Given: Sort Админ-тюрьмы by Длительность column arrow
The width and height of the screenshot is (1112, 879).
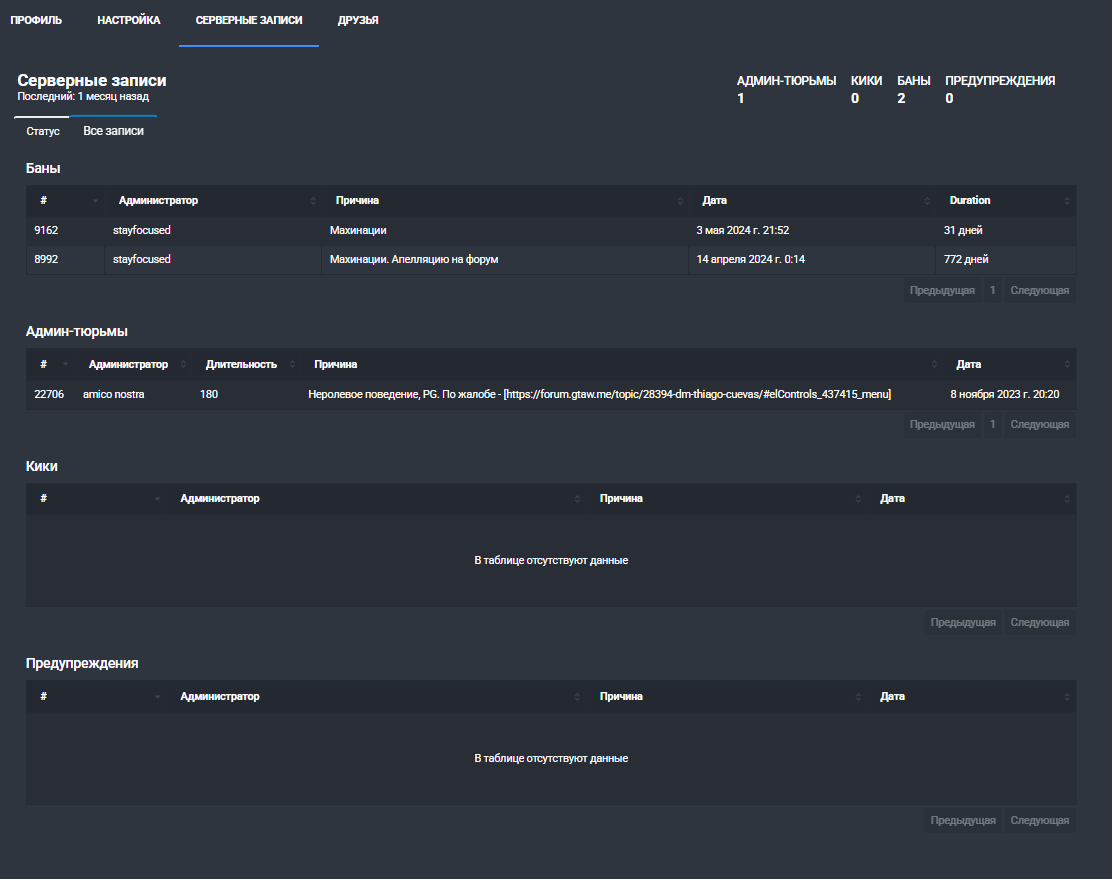Looking at the screenshot, I should tap(292, 365).
